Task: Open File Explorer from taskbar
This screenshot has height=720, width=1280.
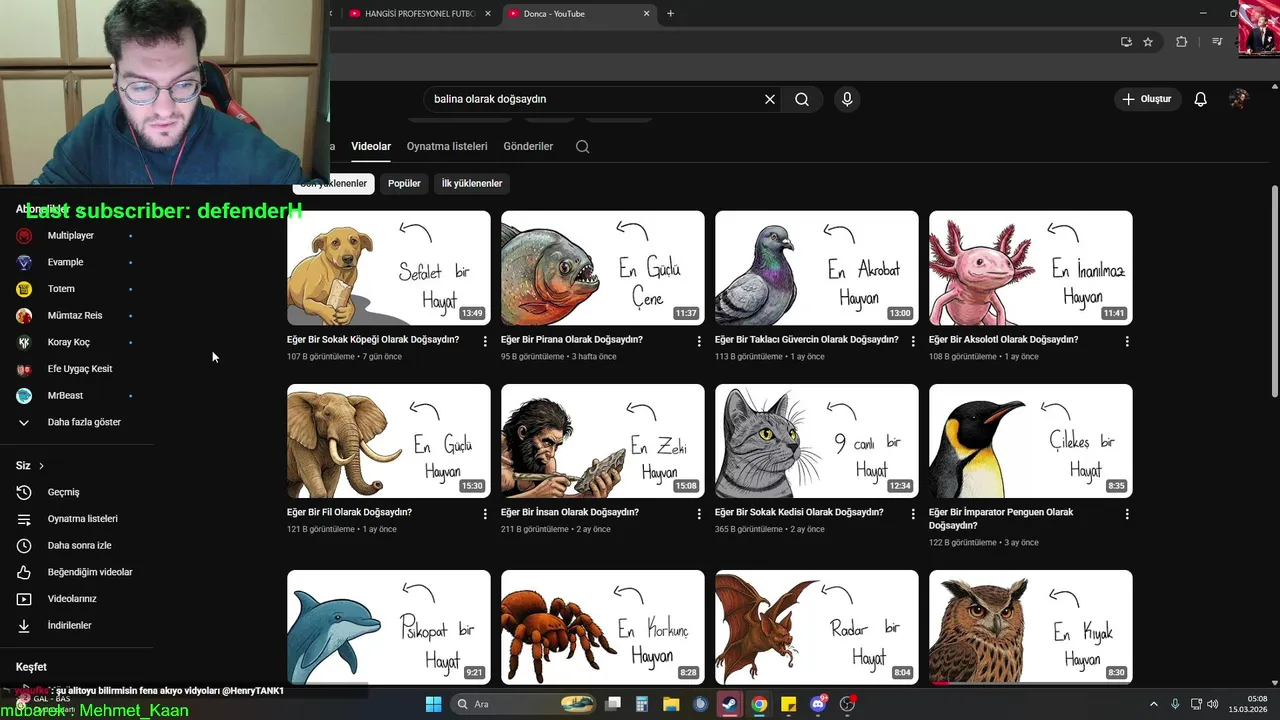Action: coord(671,704)
